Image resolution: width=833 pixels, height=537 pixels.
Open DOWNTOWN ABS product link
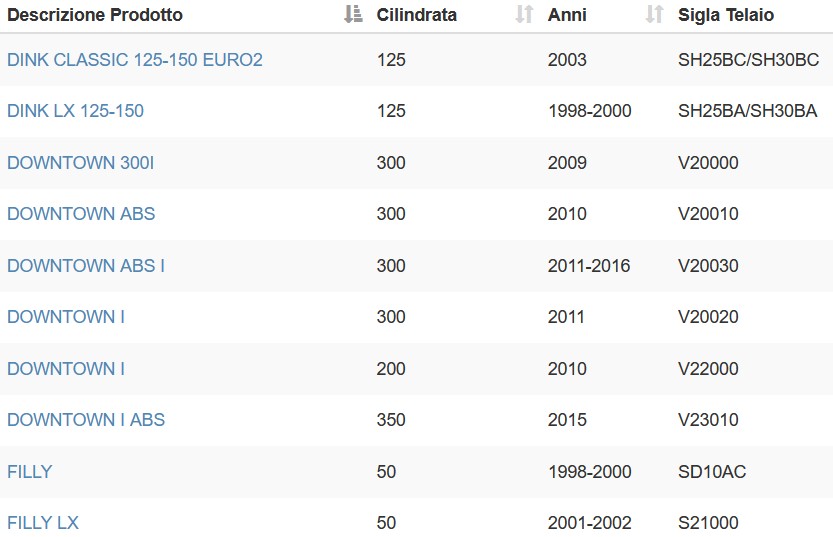(81, 214)
